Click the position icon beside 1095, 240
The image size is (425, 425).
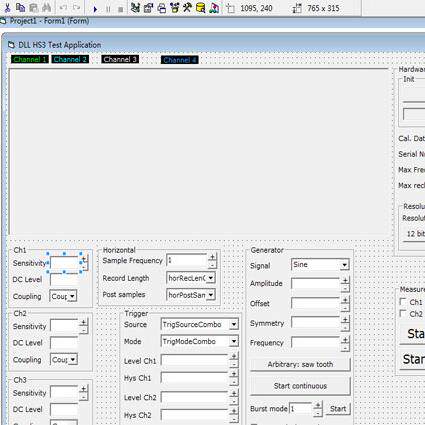pyautogui.click(x=231, y=8)
